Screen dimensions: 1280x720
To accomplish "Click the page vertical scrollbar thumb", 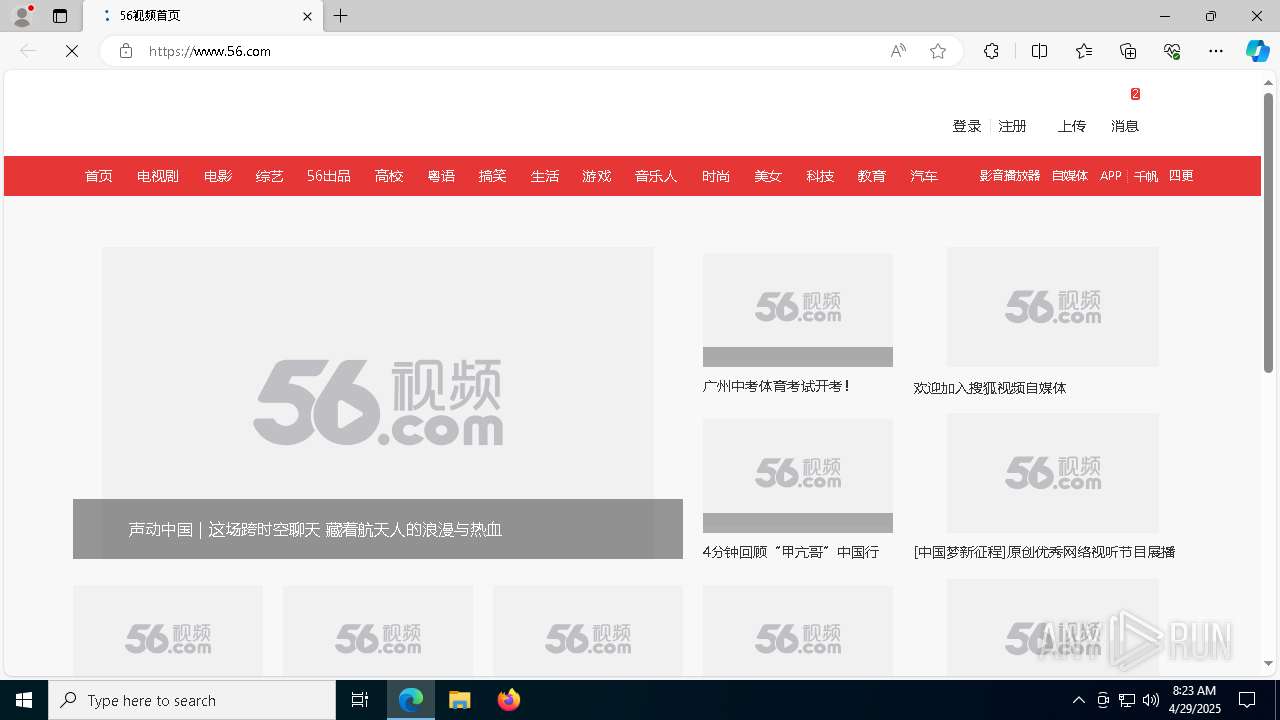I will tap(1268, 232).
